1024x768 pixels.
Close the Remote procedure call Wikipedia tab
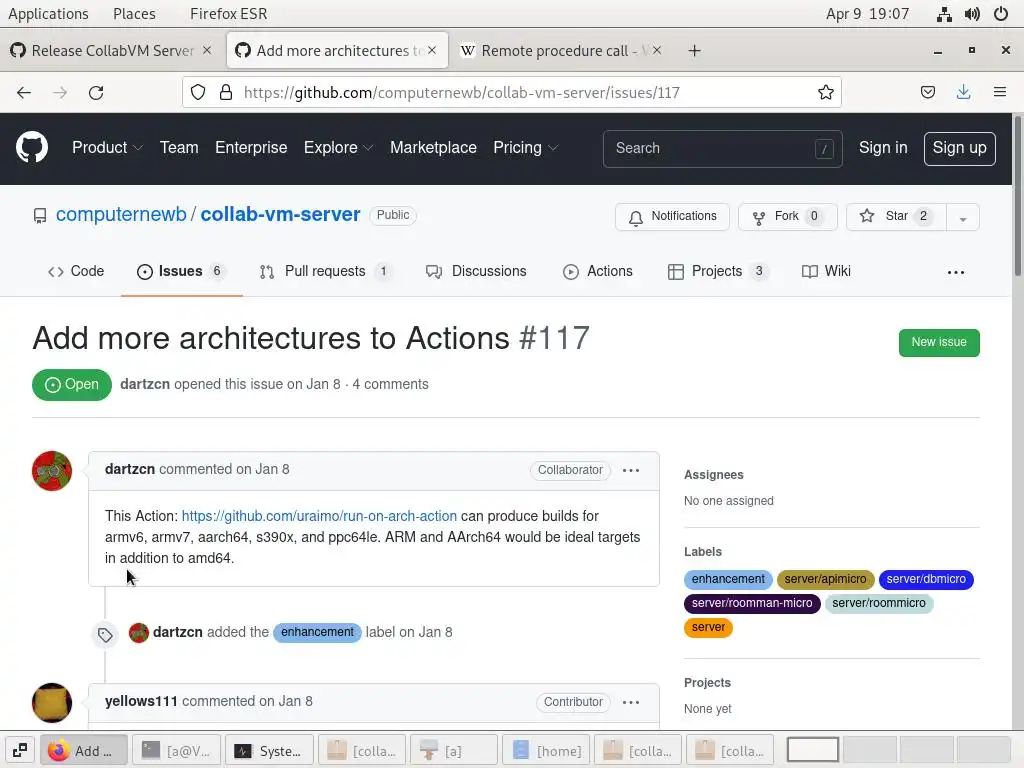click(x=657, y=50)
